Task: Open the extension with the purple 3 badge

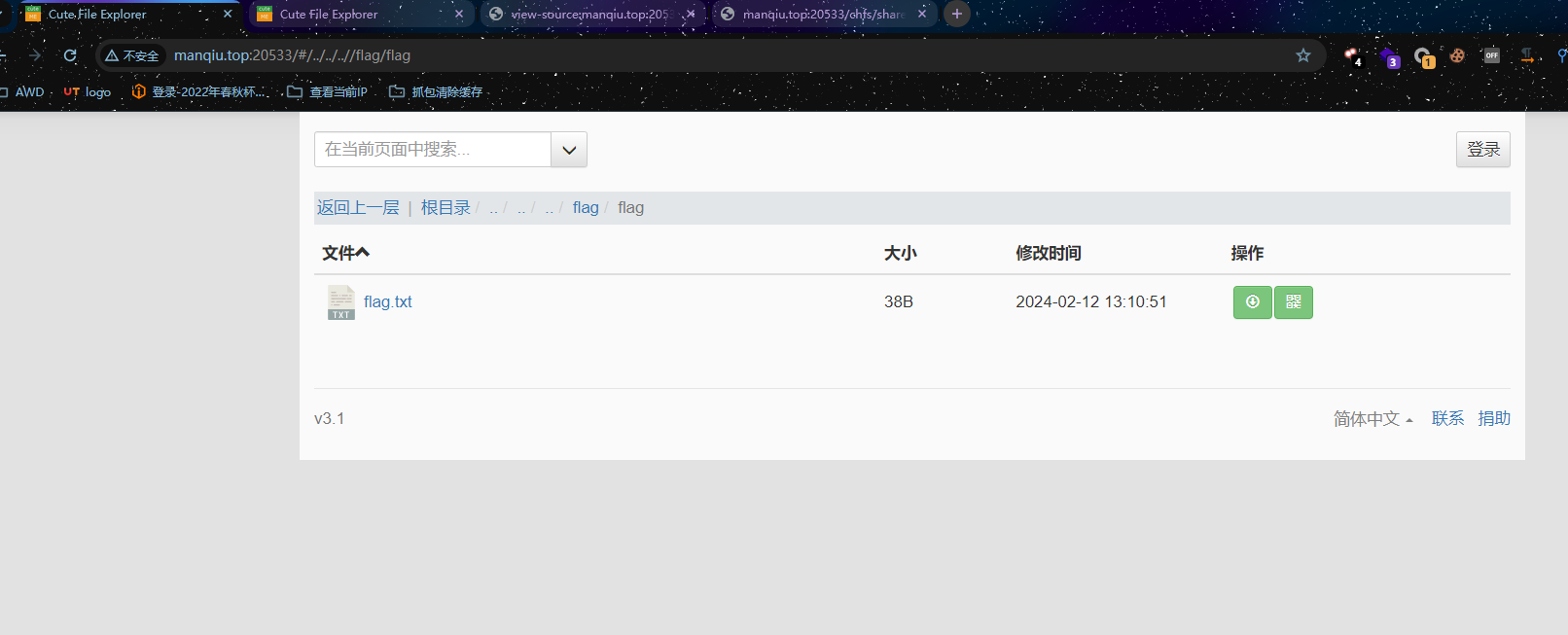Action: tap(1389, 56)
